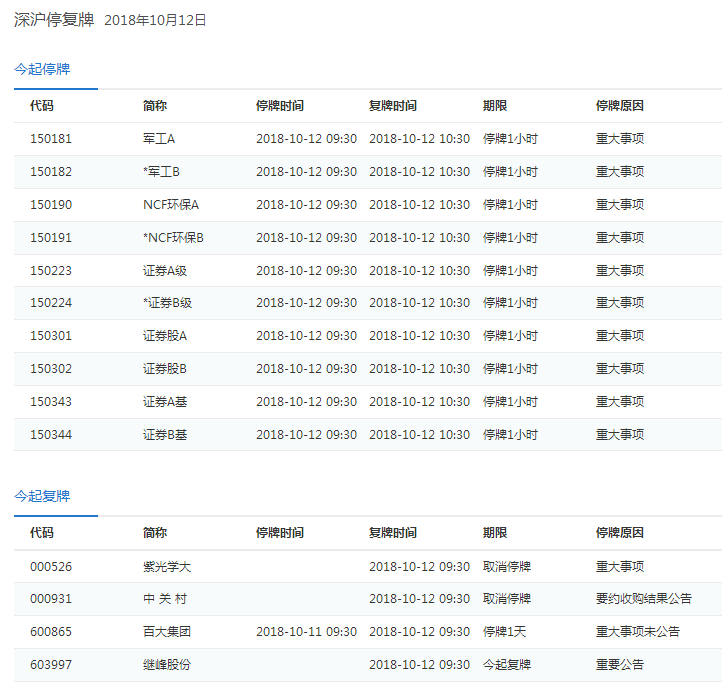Viewport: 727px width, 685px height.
Task: Open stock code 150181
Action: coord(51,139)
